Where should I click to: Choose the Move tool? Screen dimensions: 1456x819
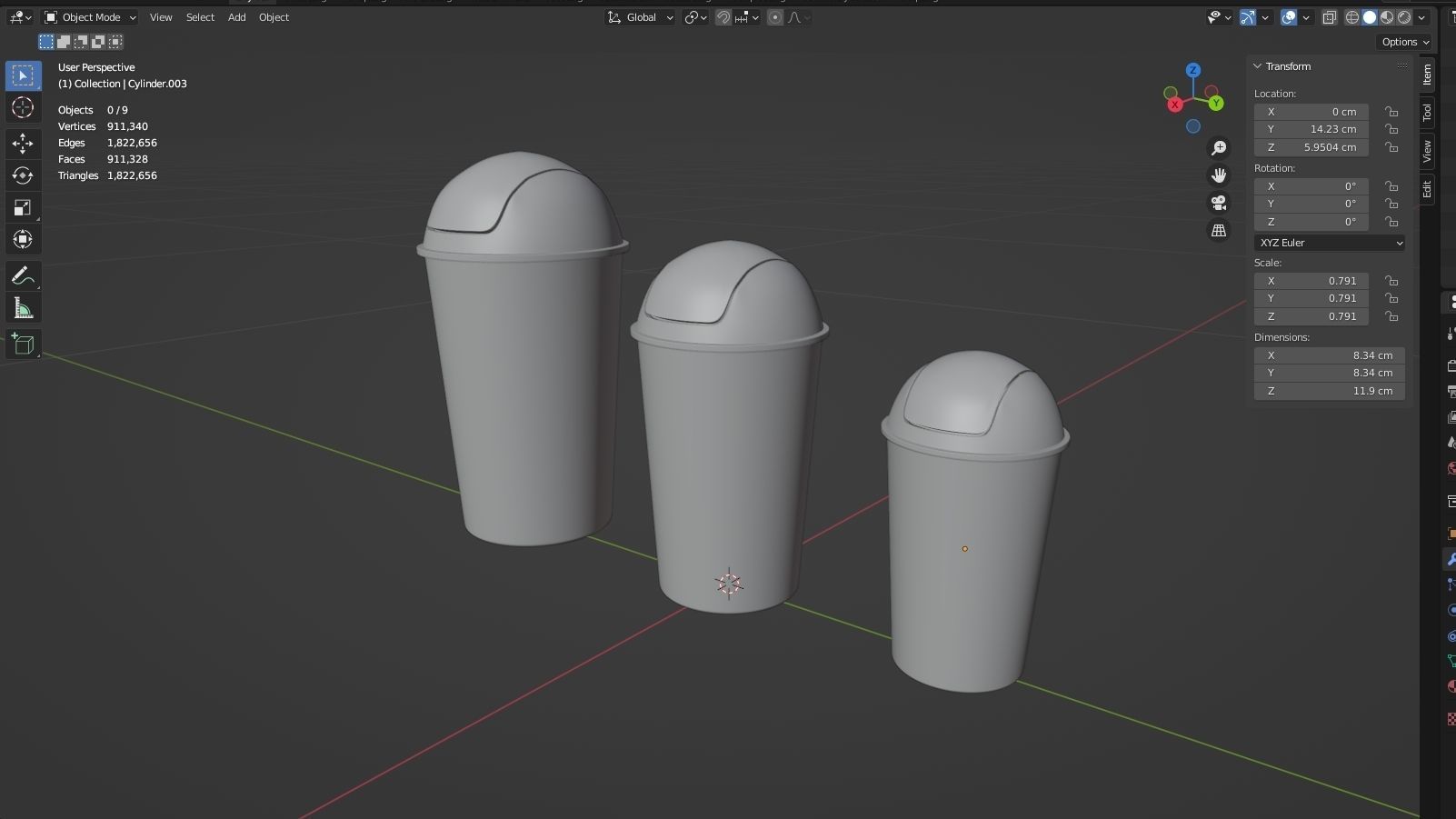(x=23, y=144)
